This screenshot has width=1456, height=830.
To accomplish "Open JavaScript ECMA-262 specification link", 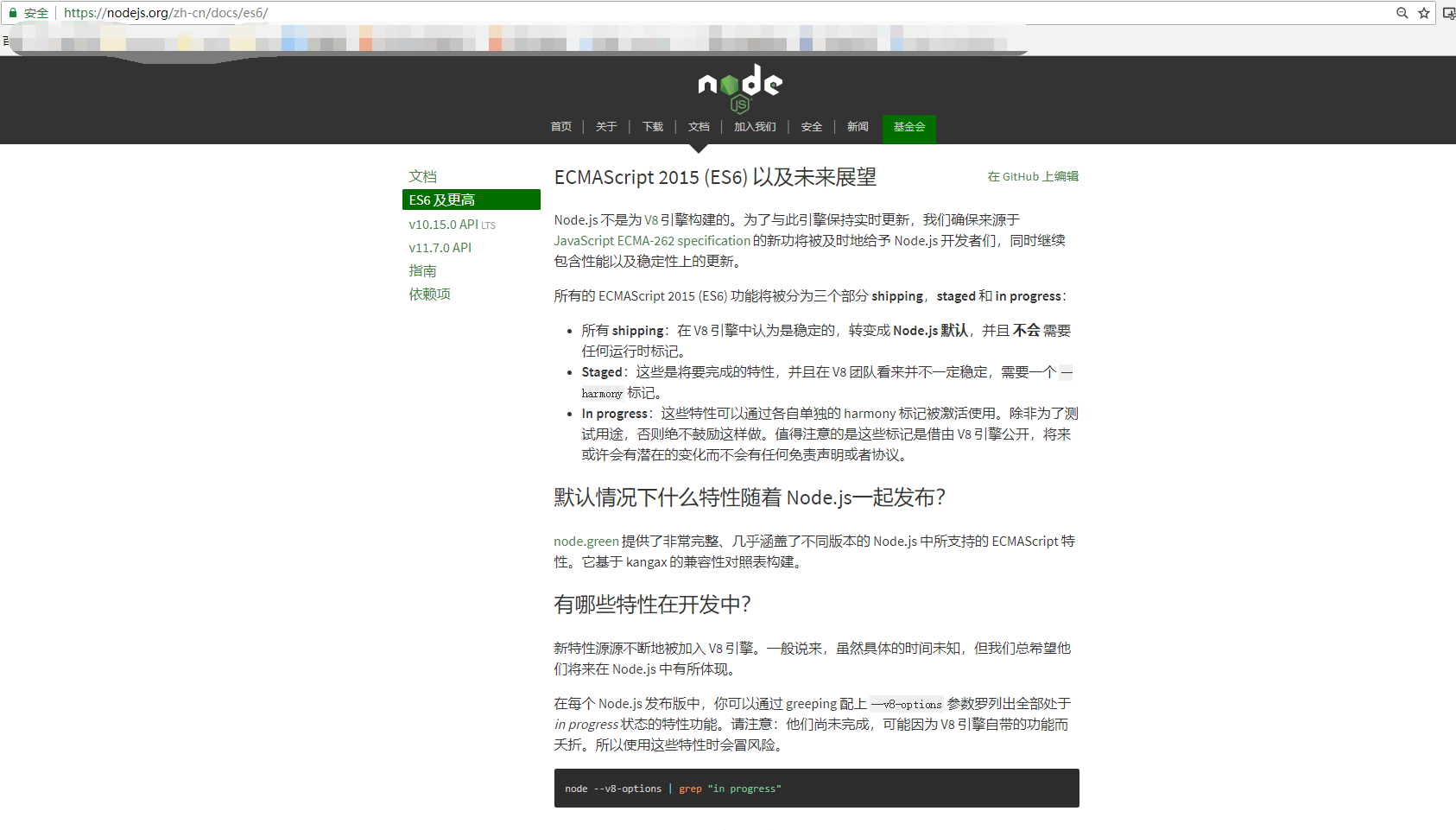I will pyautogui.click(x=652, y=241).
